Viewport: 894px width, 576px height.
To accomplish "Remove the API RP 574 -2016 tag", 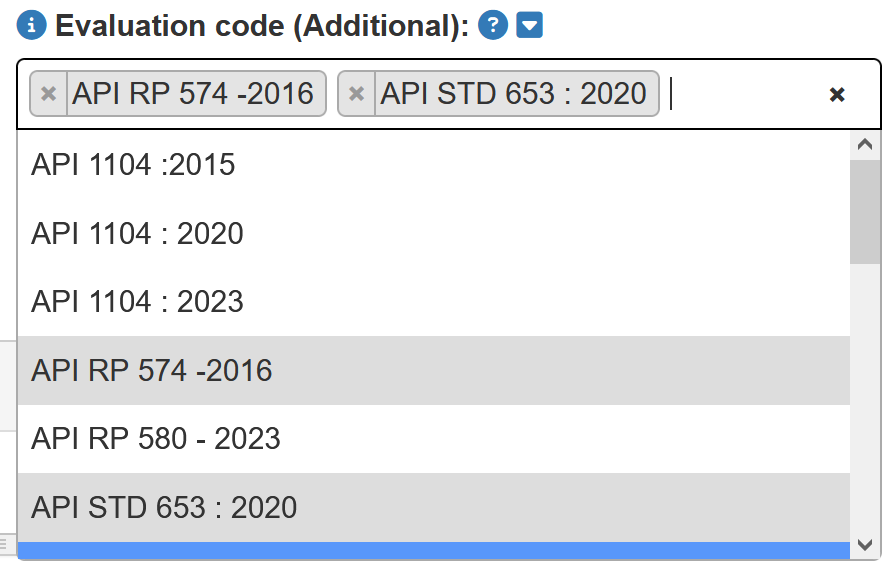I will tap(48, 94).
